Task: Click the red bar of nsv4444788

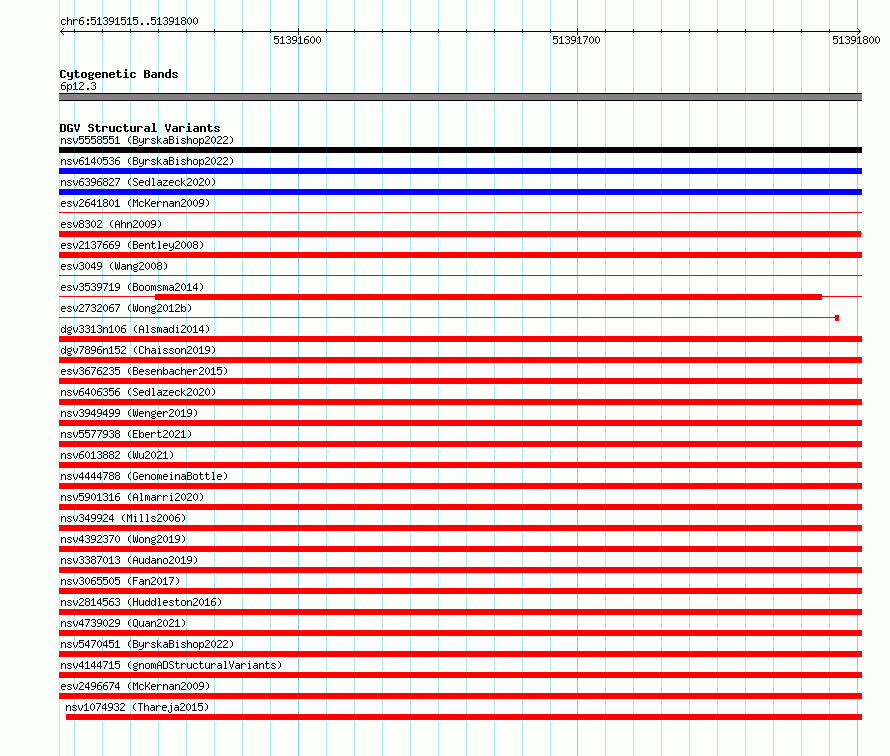Action: click(x=460, y=486)
